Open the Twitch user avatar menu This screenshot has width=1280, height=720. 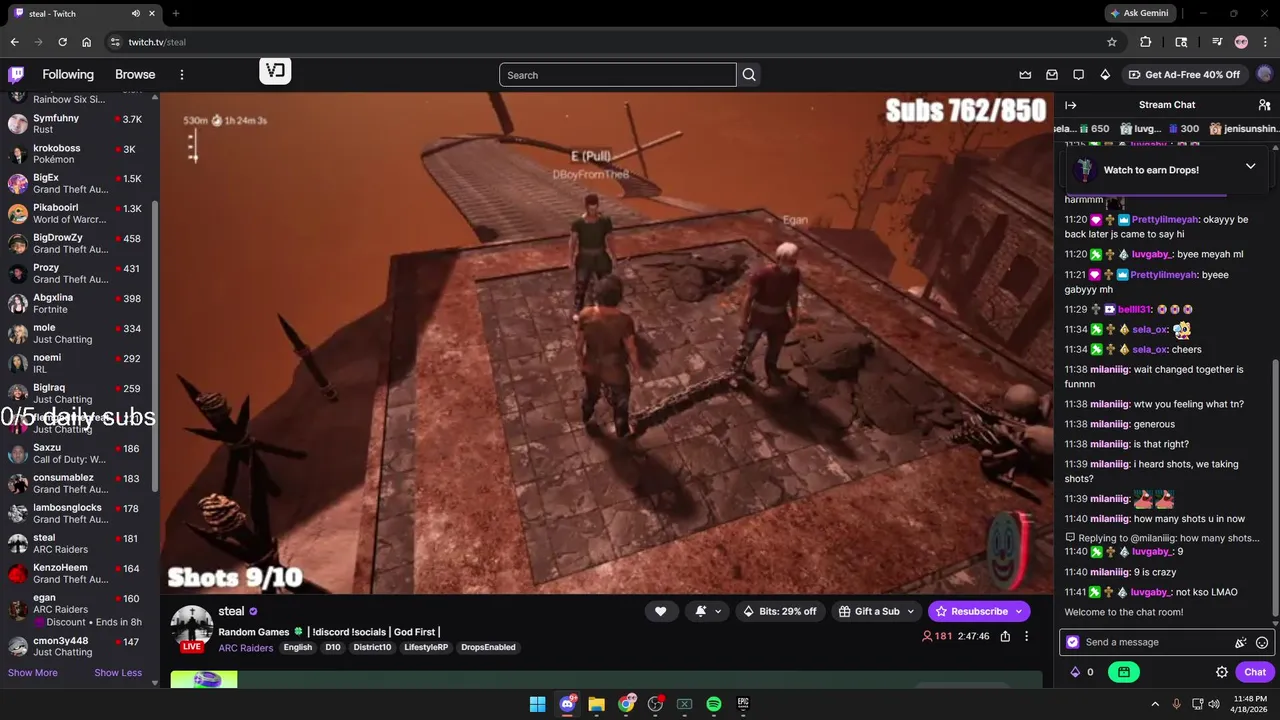click(1265, 75)
